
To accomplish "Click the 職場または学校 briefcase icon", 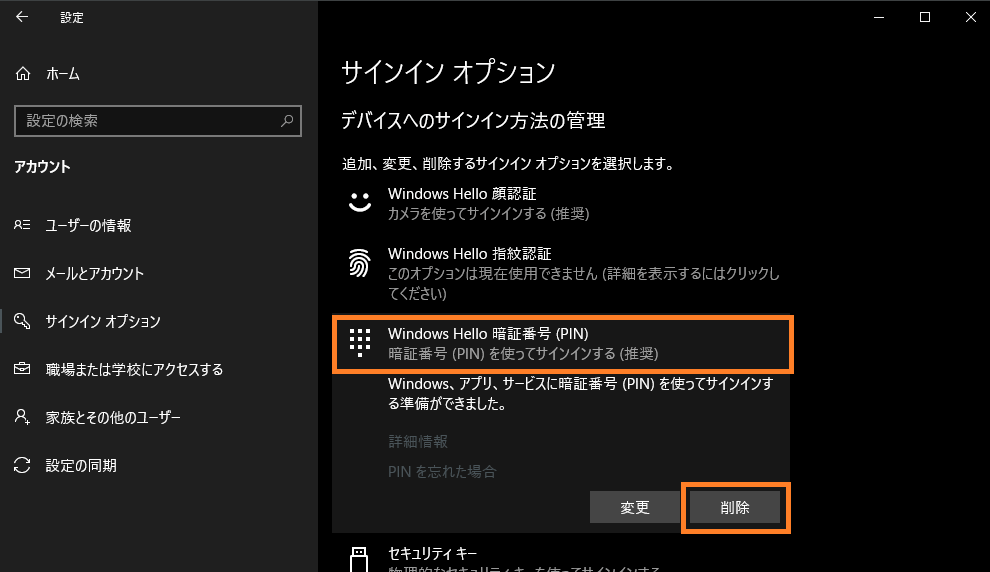I will (x=22, y=369).
